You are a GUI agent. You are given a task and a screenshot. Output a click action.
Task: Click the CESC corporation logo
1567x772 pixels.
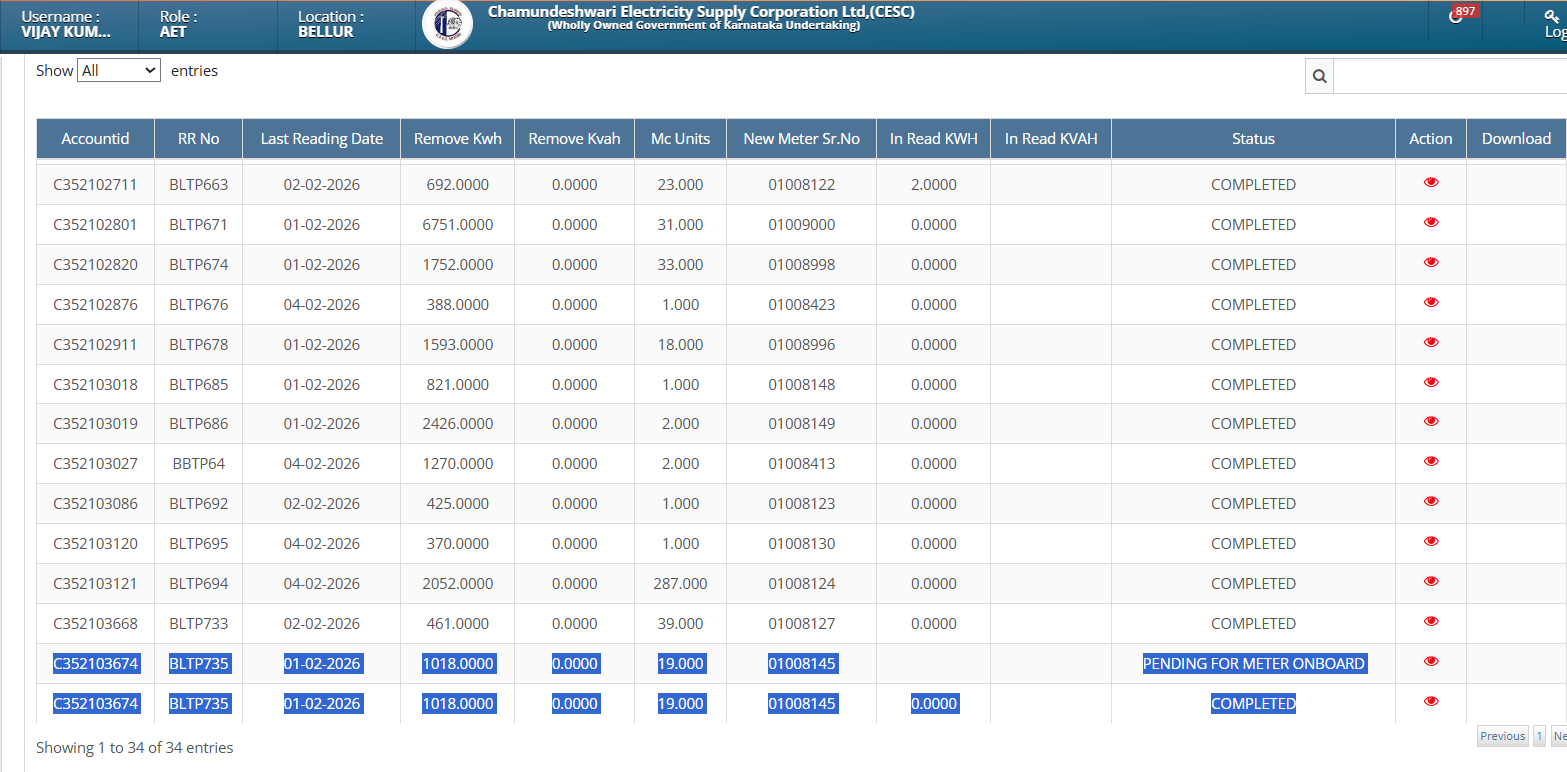point(447,25)
